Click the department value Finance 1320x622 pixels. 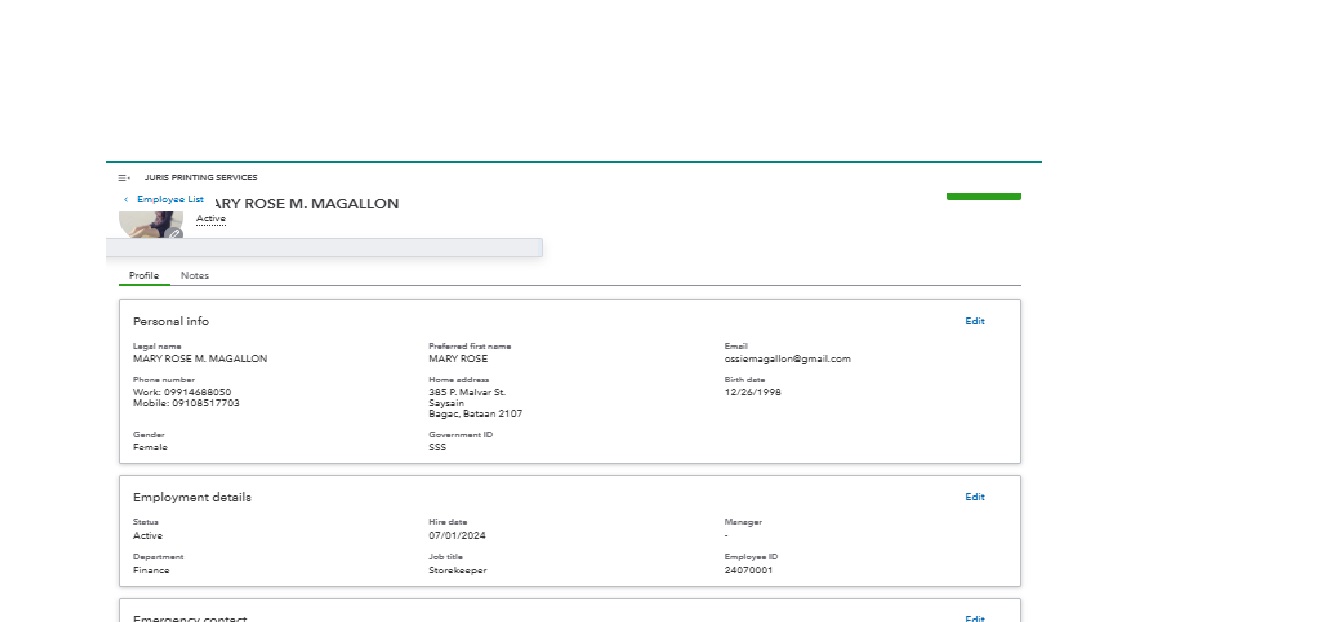coord(152,570)
